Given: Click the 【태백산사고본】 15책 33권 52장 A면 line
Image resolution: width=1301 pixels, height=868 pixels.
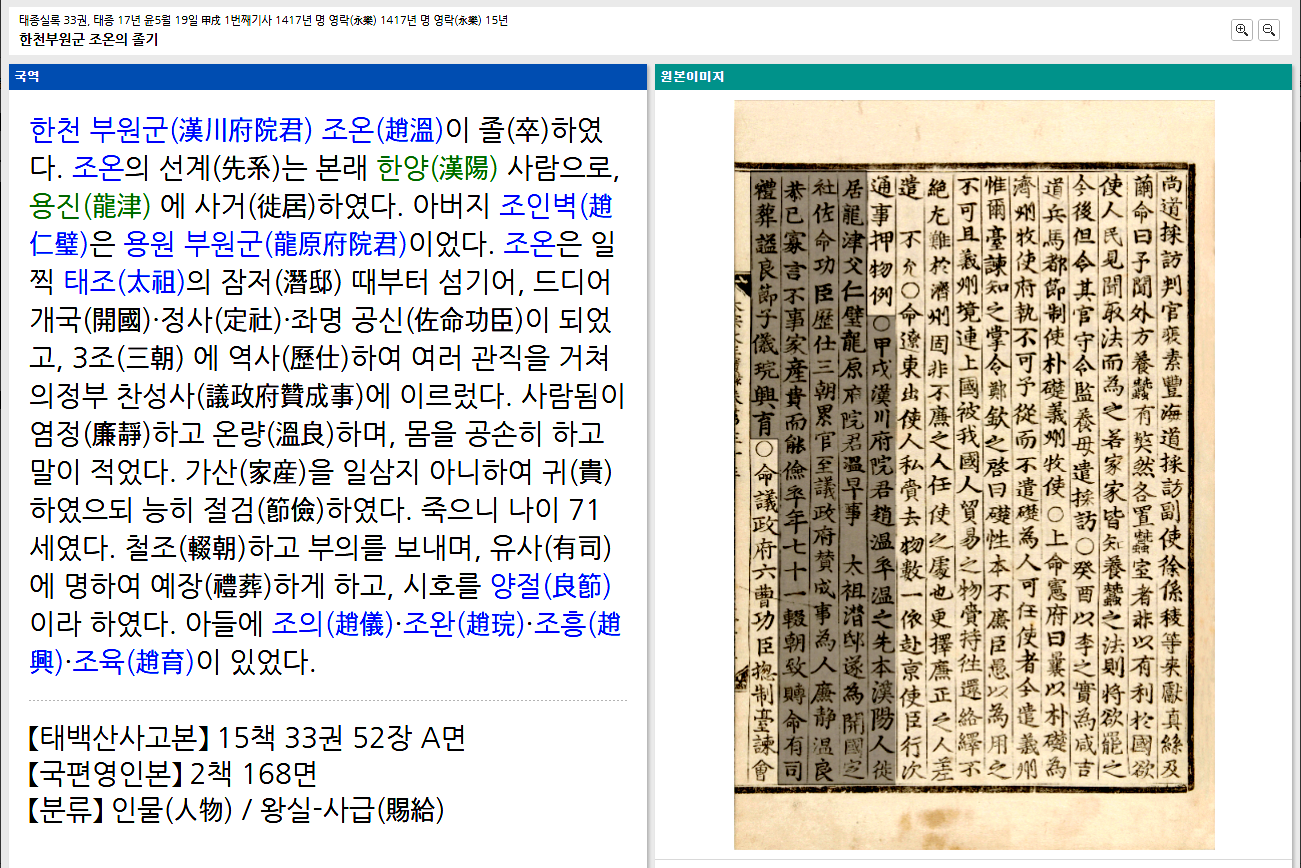Looking at the screenshot, I should click(247, 738).
